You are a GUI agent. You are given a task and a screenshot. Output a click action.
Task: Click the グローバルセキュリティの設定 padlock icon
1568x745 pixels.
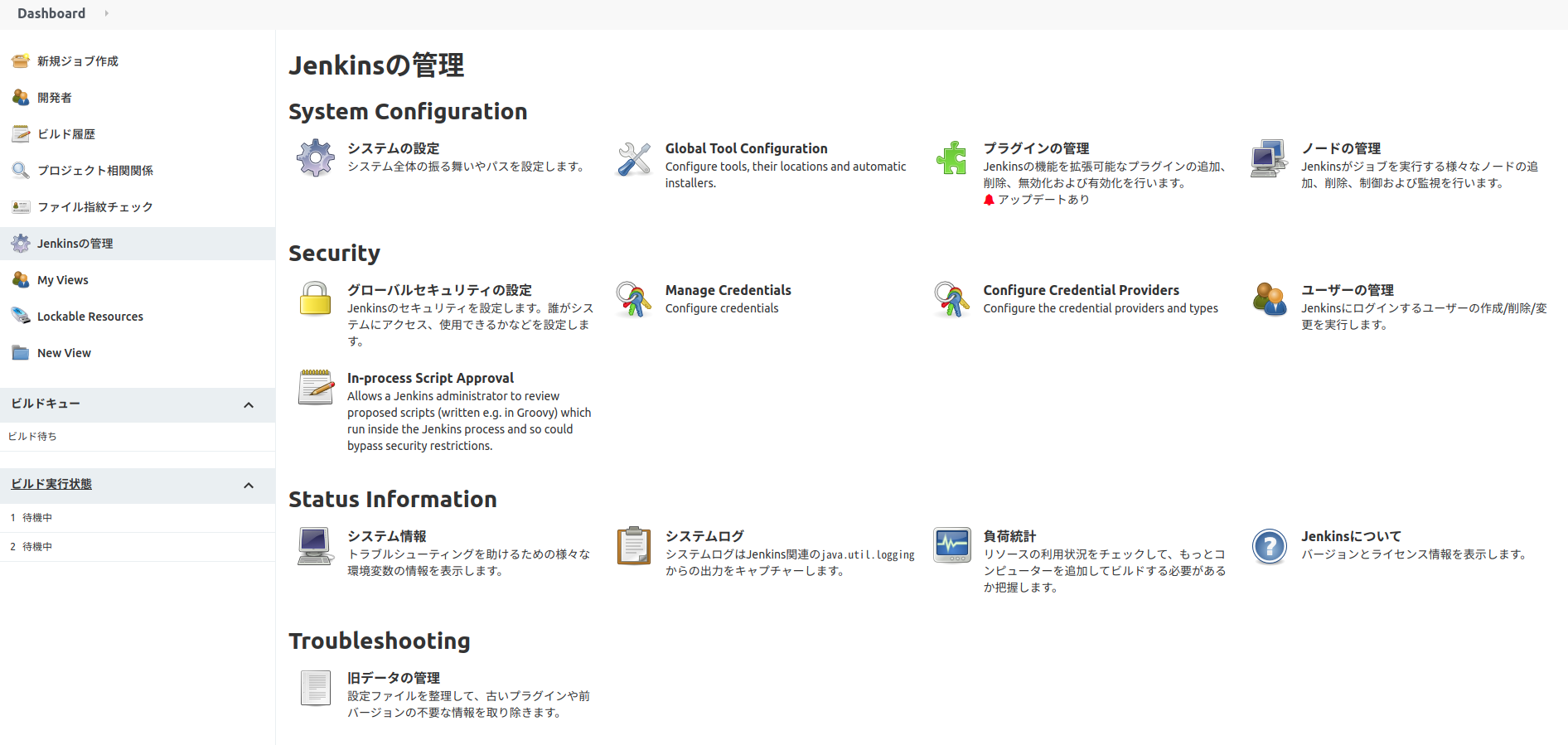point(316,300)
